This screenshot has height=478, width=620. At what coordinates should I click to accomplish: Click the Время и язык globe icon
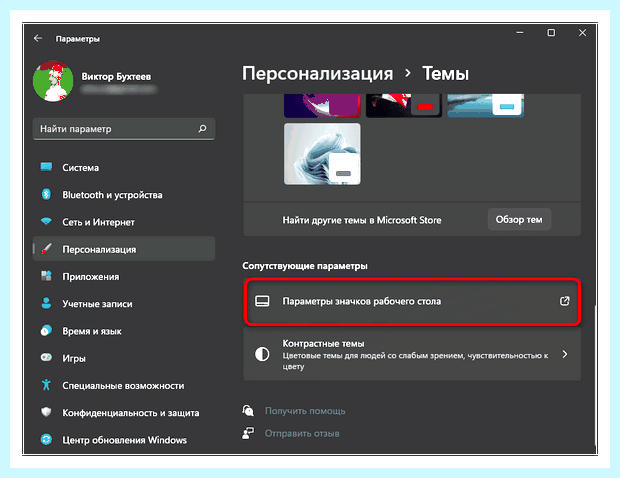[x=46, y=331]
